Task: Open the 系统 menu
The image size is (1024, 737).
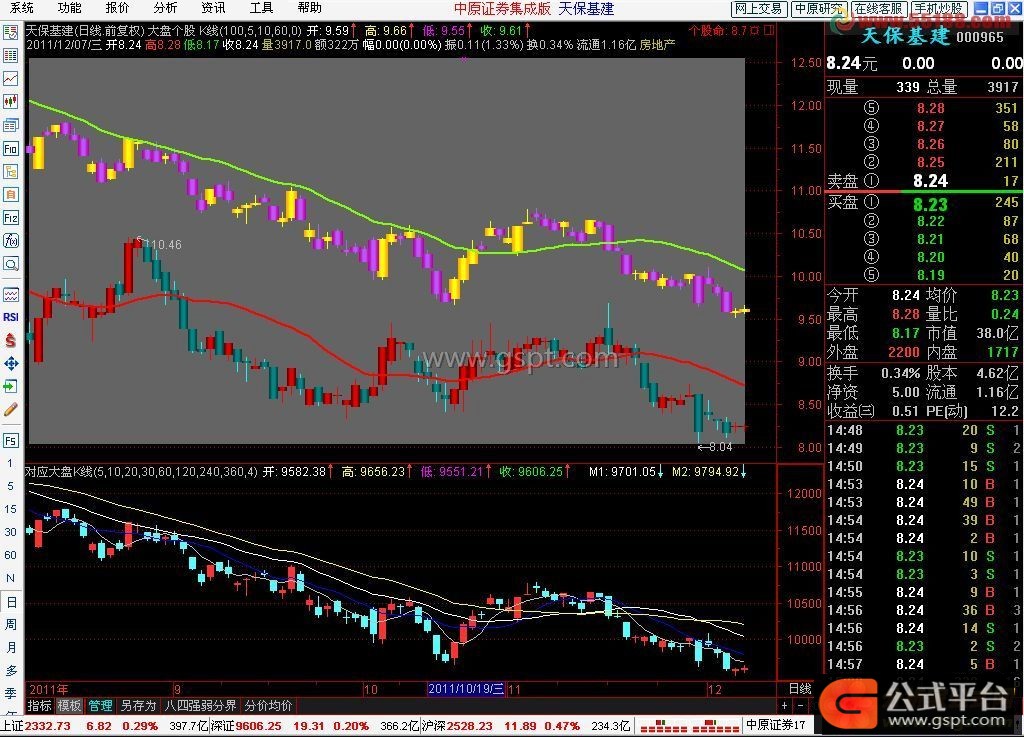Action: coord(22,8)
